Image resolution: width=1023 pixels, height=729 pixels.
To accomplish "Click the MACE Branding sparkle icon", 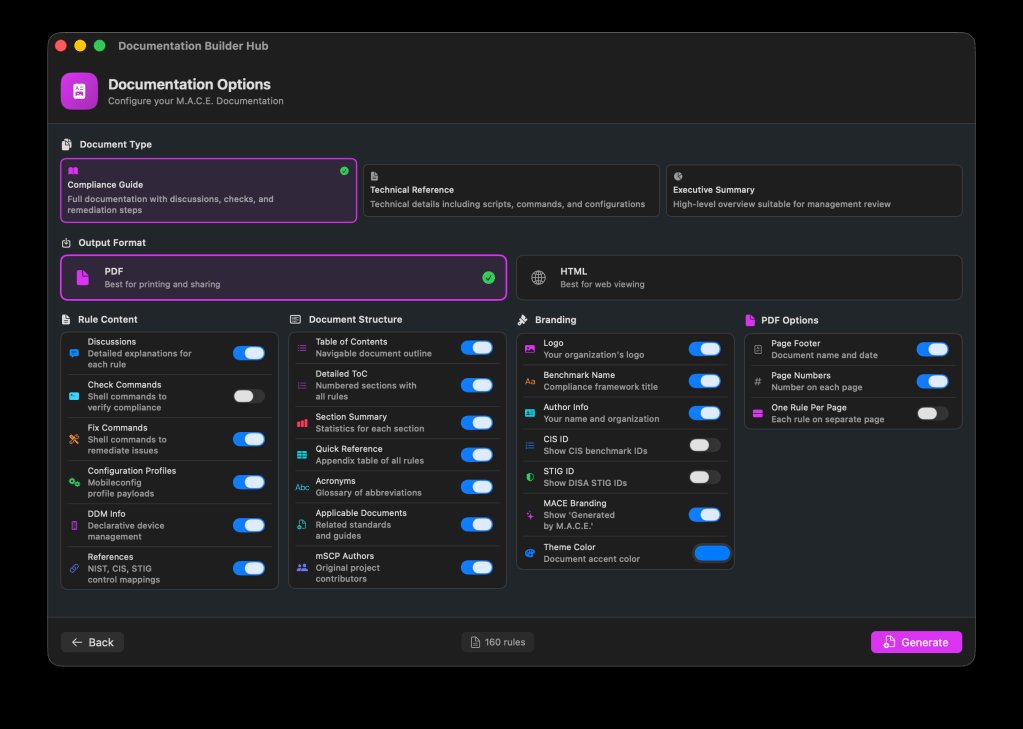I will pos(530,515).
